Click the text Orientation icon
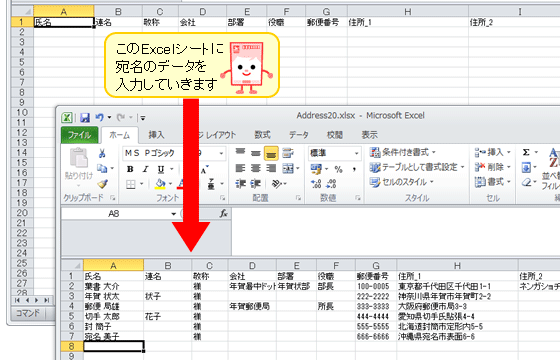The height and width of the screenshot is (360, 560). click(277, 184)
